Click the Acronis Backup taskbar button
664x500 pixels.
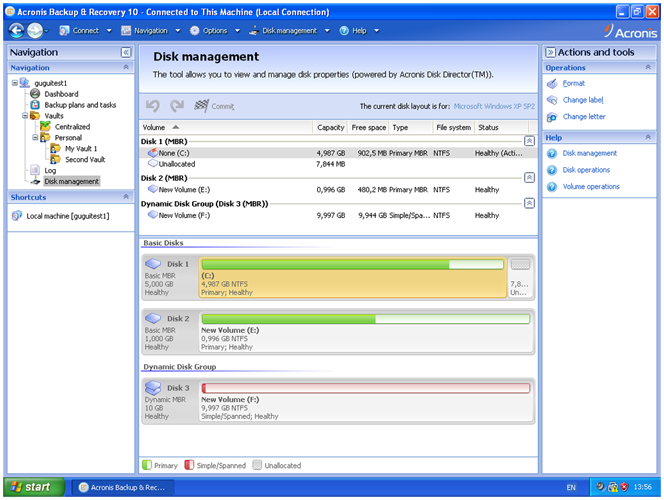pos(122,487)
